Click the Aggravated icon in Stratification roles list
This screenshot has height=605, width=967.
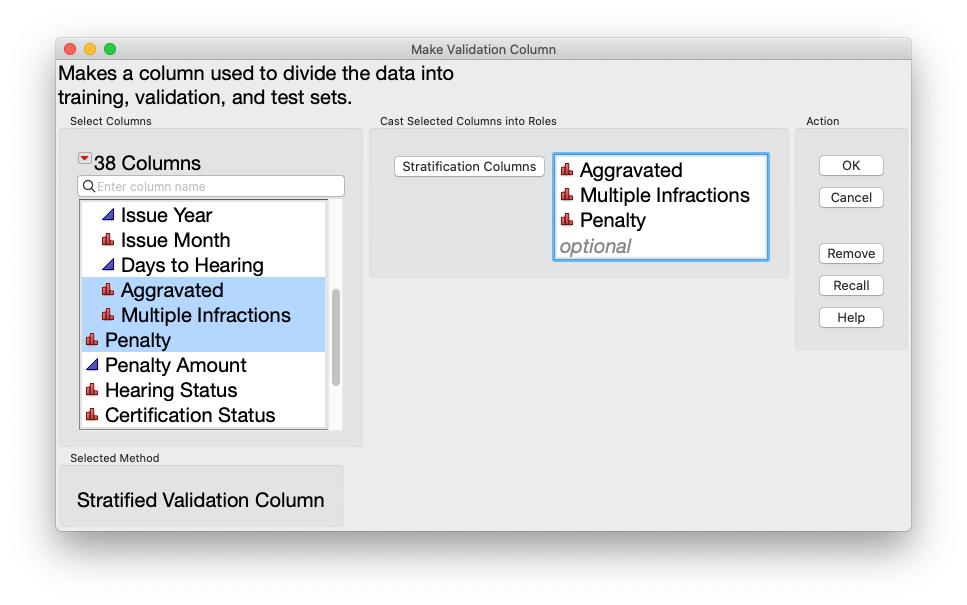567,170
